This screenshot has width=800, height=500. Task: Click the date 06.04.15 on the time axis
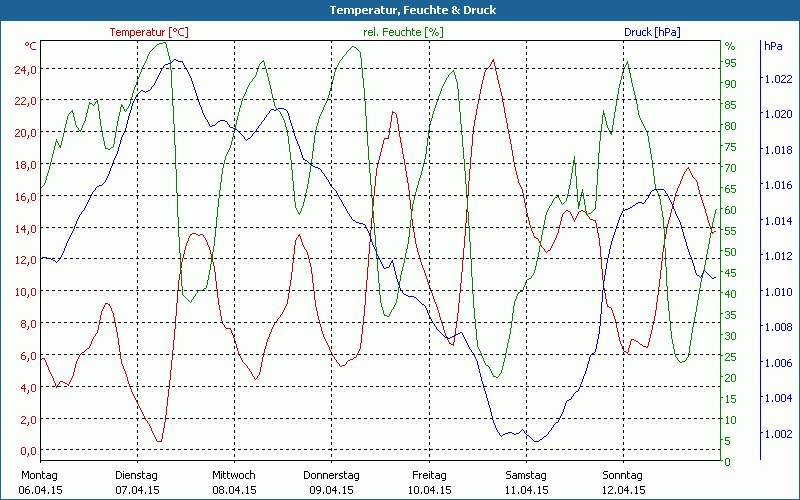point(41,490)
